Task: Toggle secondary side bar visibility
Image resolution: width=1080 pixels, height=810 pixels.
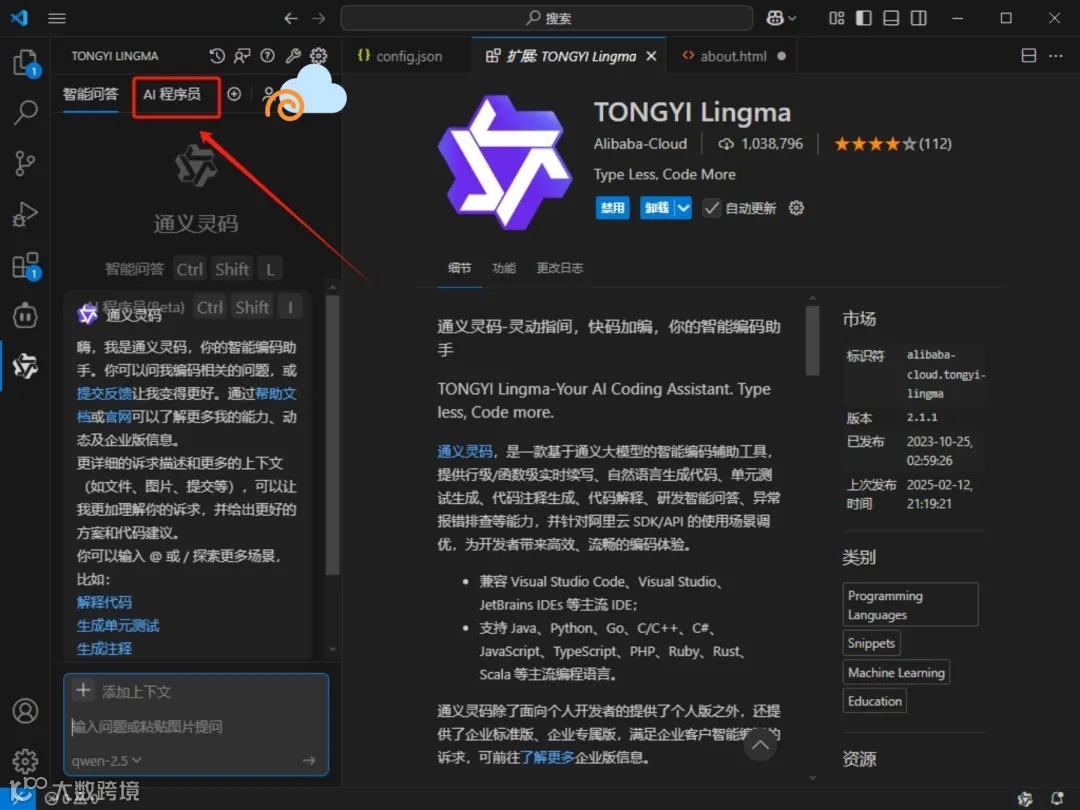Action: tap(919, 18)
